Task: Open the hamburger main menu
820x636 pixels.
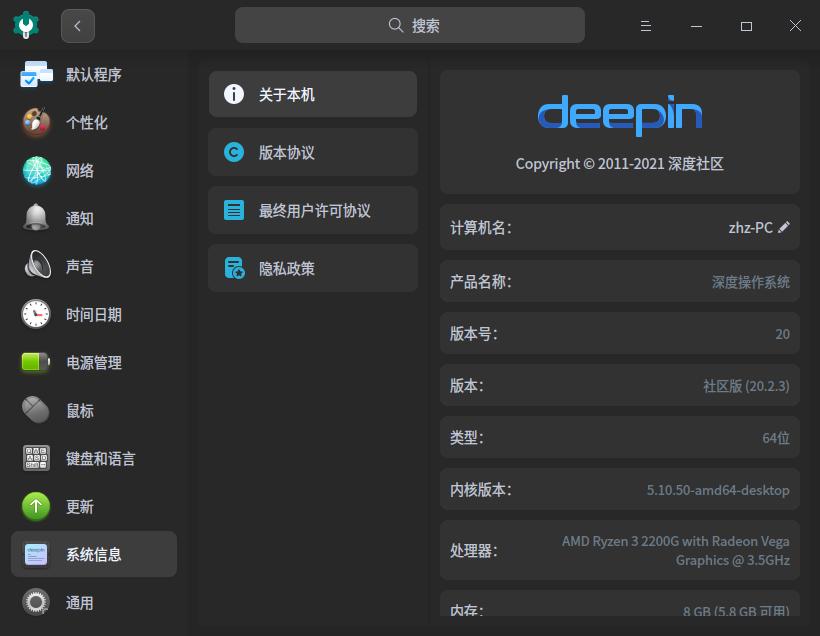Action: tap(646, 26)
